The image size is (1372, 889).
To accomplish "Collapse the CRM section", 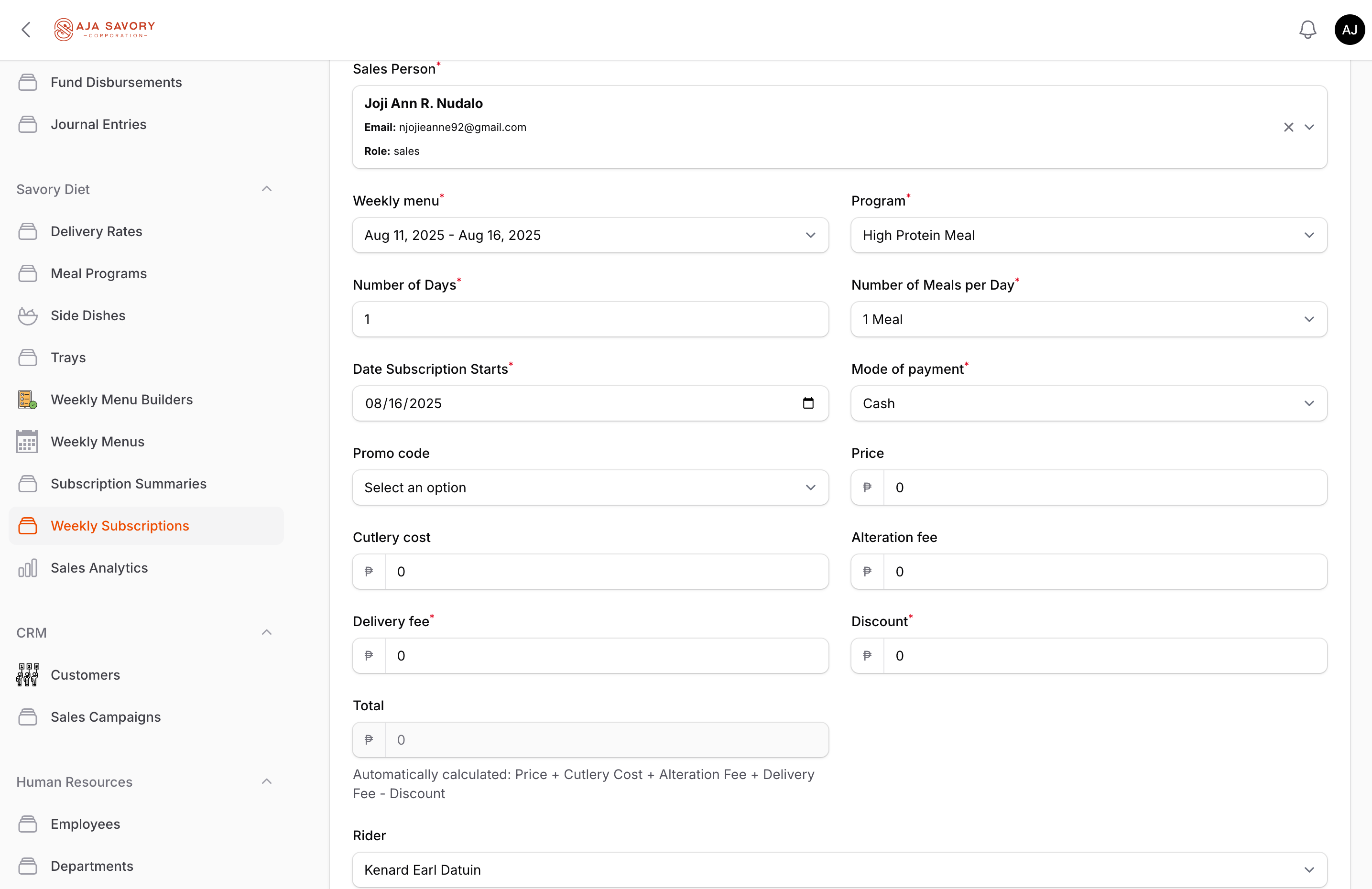I will pyautogui.click(x=266, y=632).
